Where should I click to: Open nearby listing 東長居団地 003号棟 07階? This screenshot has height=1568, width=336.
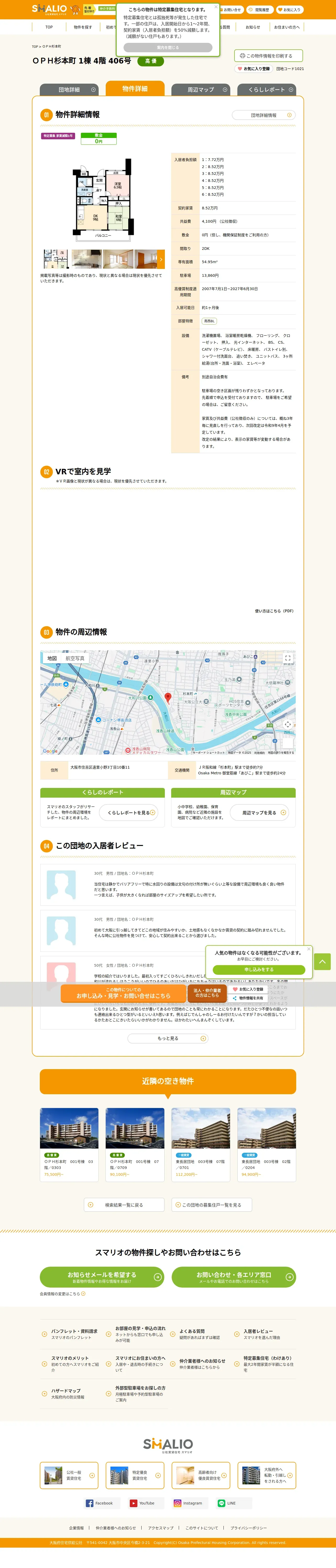click(201, 1144)
